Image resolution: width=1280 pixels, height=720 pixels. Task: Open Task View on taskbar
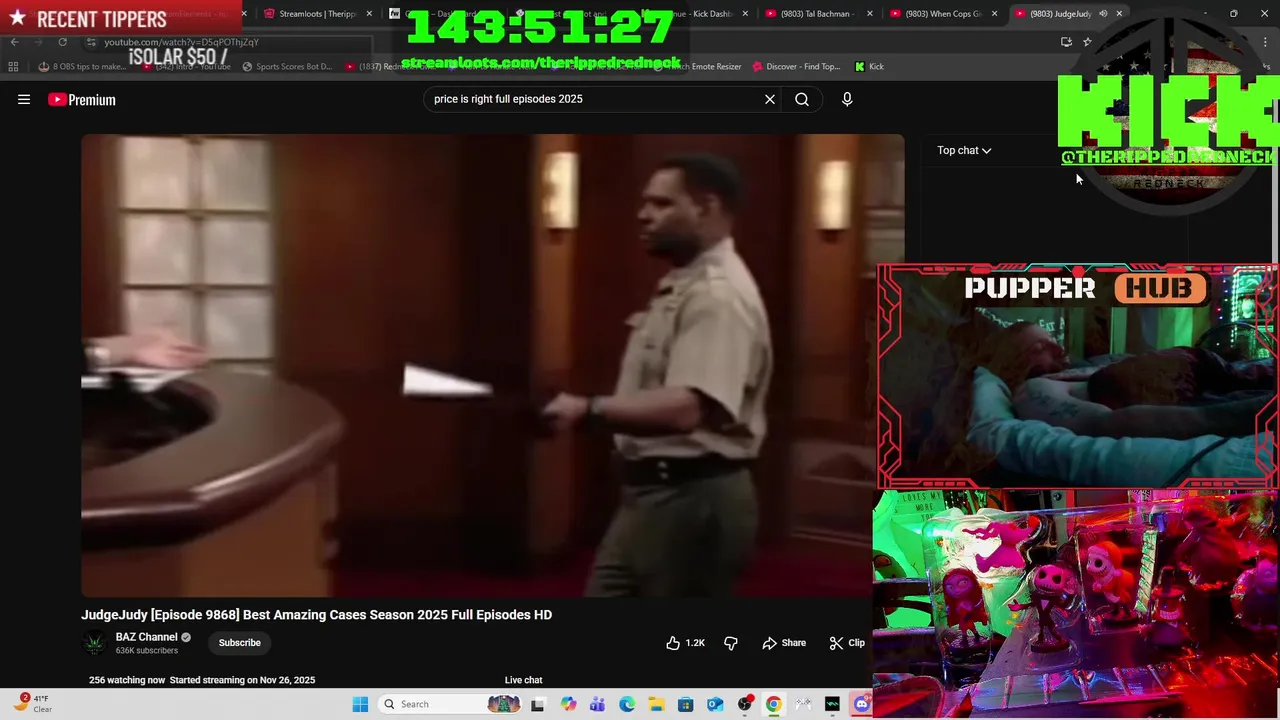538,704
